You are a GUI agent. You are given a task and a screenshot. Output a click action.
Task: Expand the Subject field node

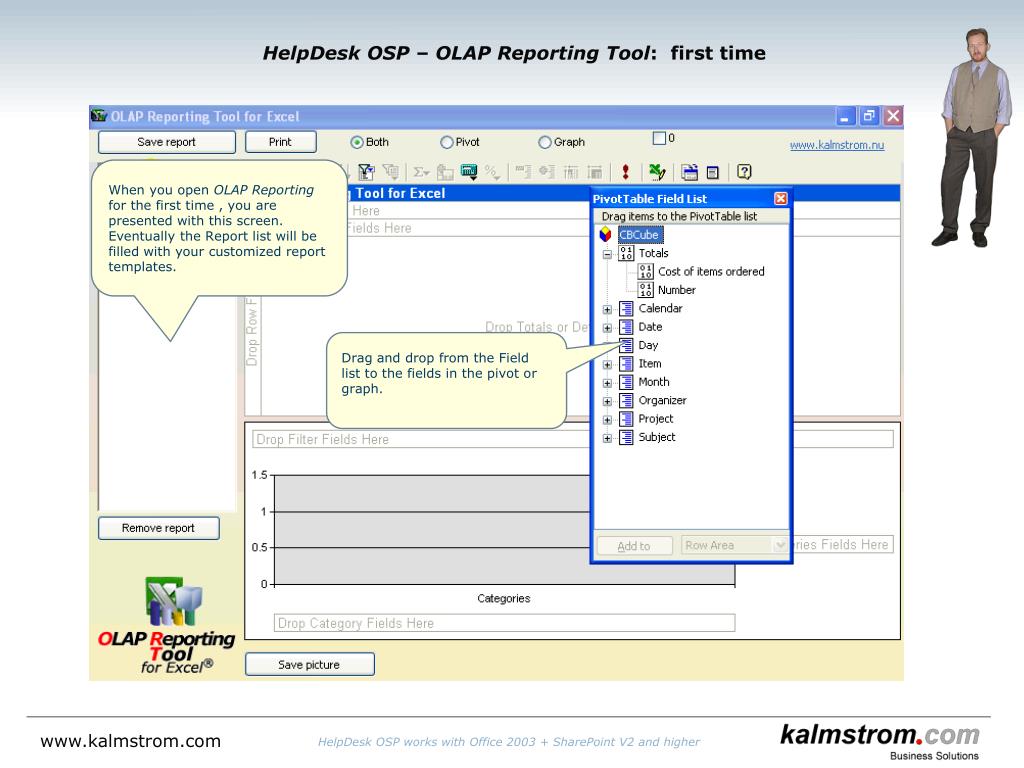[x=607, y=438]
